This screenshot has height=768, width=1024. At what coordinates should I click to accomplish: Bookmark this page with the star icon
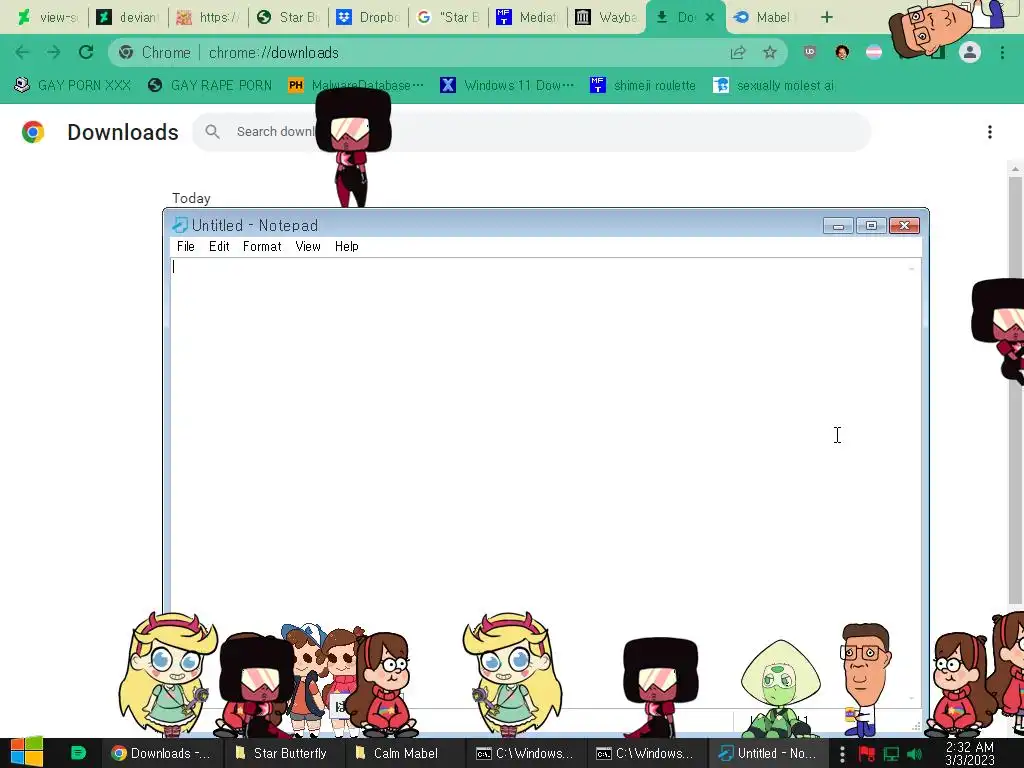pyautogui.click(x=770, y=53)
